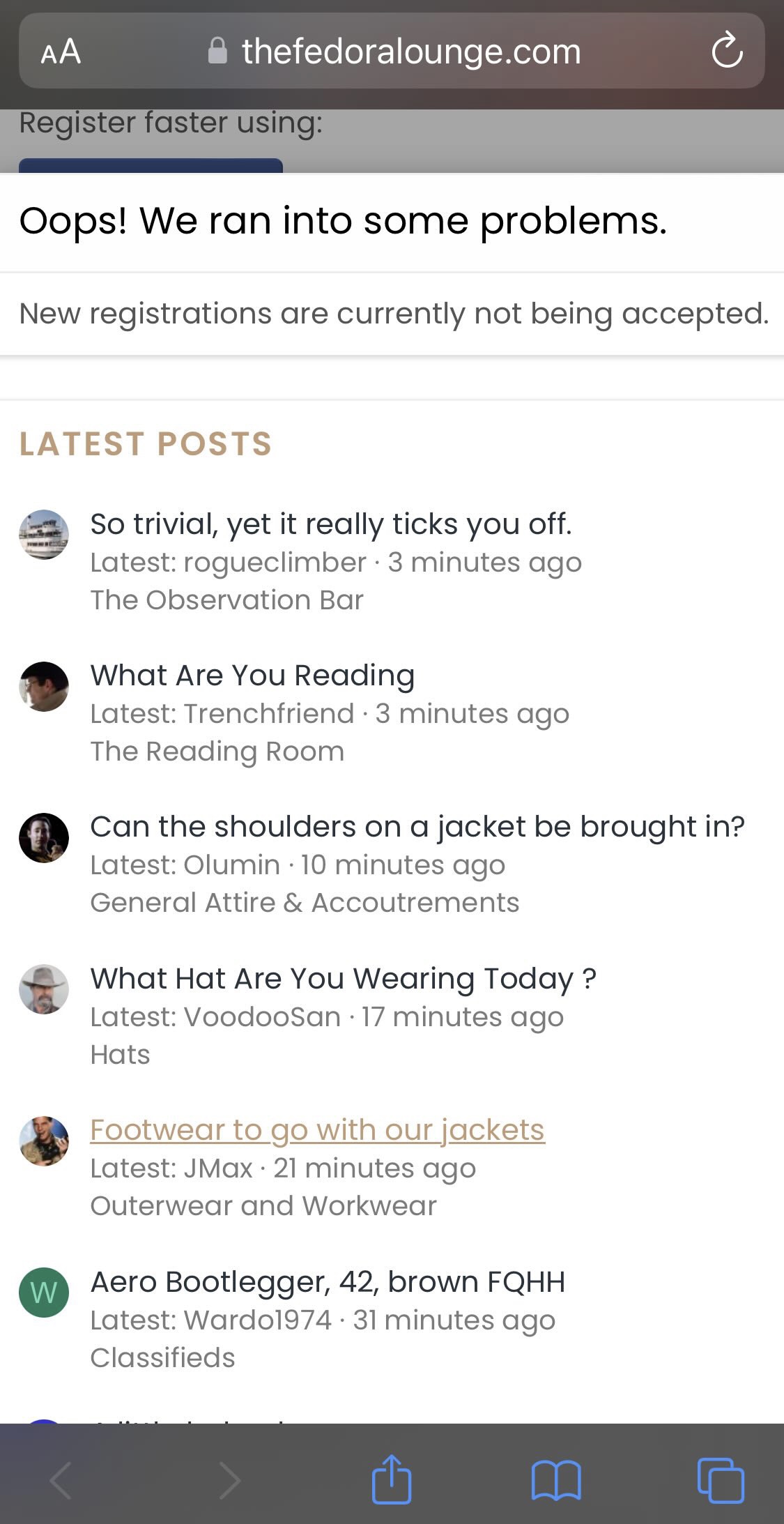Open "What Hat Are You Wearing Today" thread

(344, 979)
